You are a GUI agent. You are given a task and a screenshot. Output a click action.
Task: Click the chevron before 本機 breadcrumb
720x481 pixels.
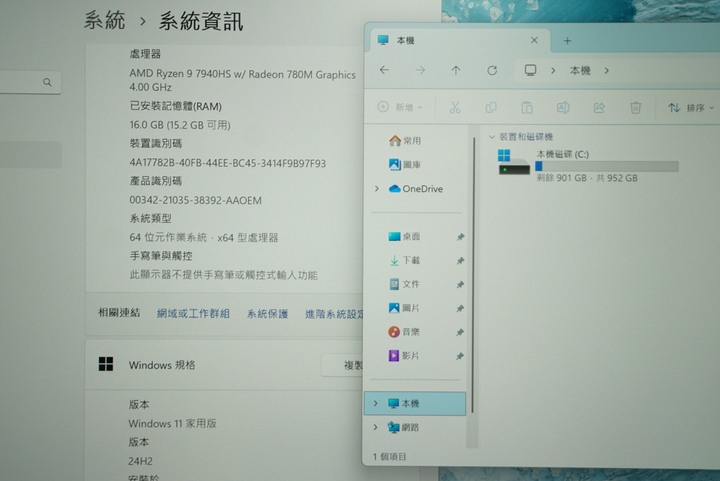pyautogui.click(x=553, y=71)
